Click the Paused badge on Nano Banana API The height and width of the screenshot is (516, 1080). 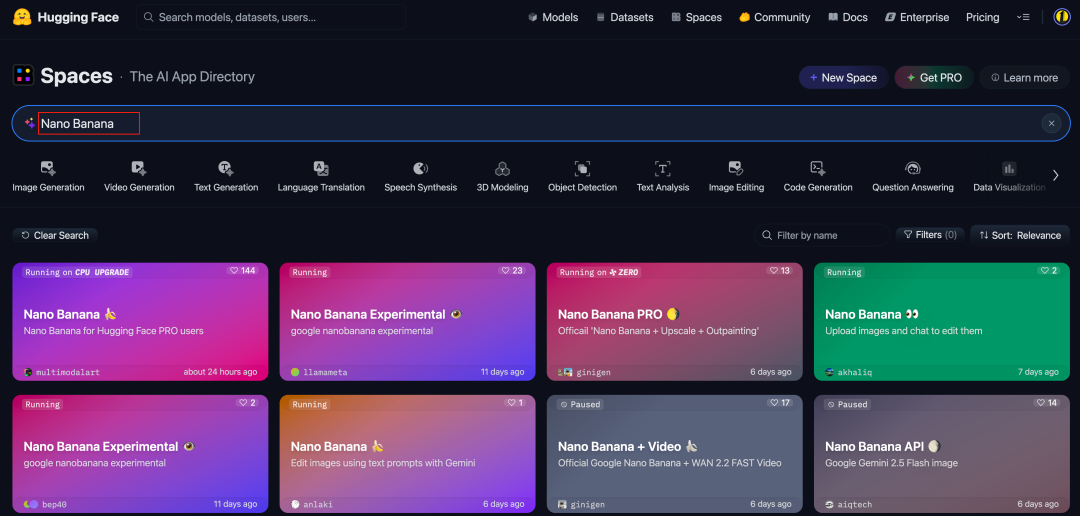coord(848,404)
